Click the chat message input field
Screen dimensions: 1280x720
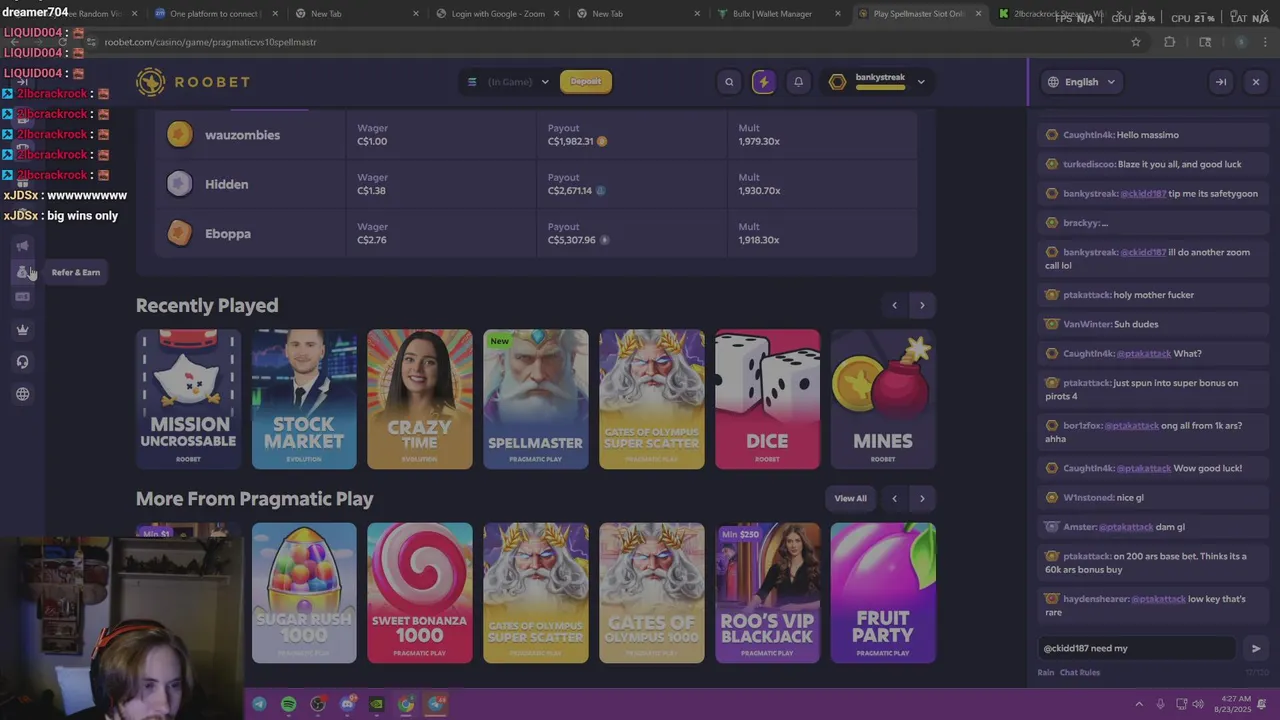1135,648
